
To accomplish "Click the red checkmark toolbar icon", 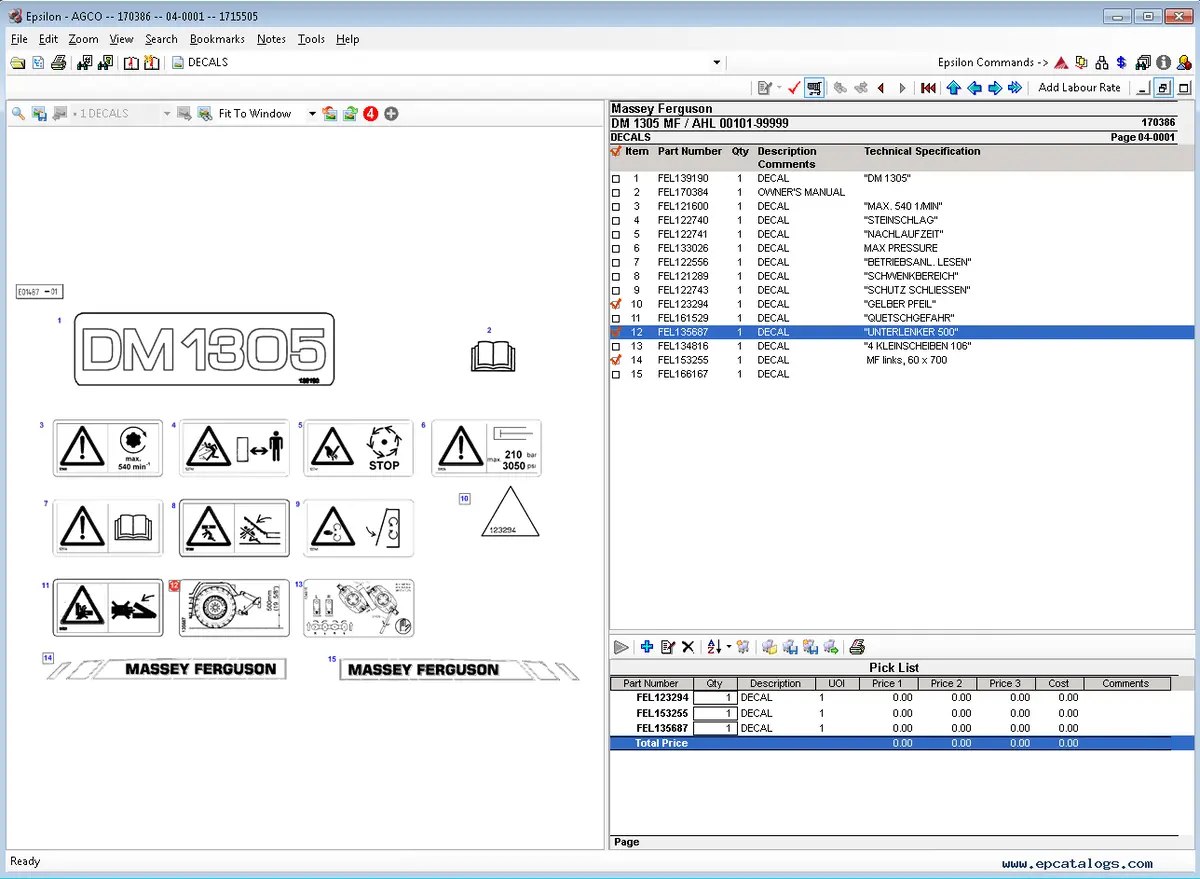I will click(794, 88).
